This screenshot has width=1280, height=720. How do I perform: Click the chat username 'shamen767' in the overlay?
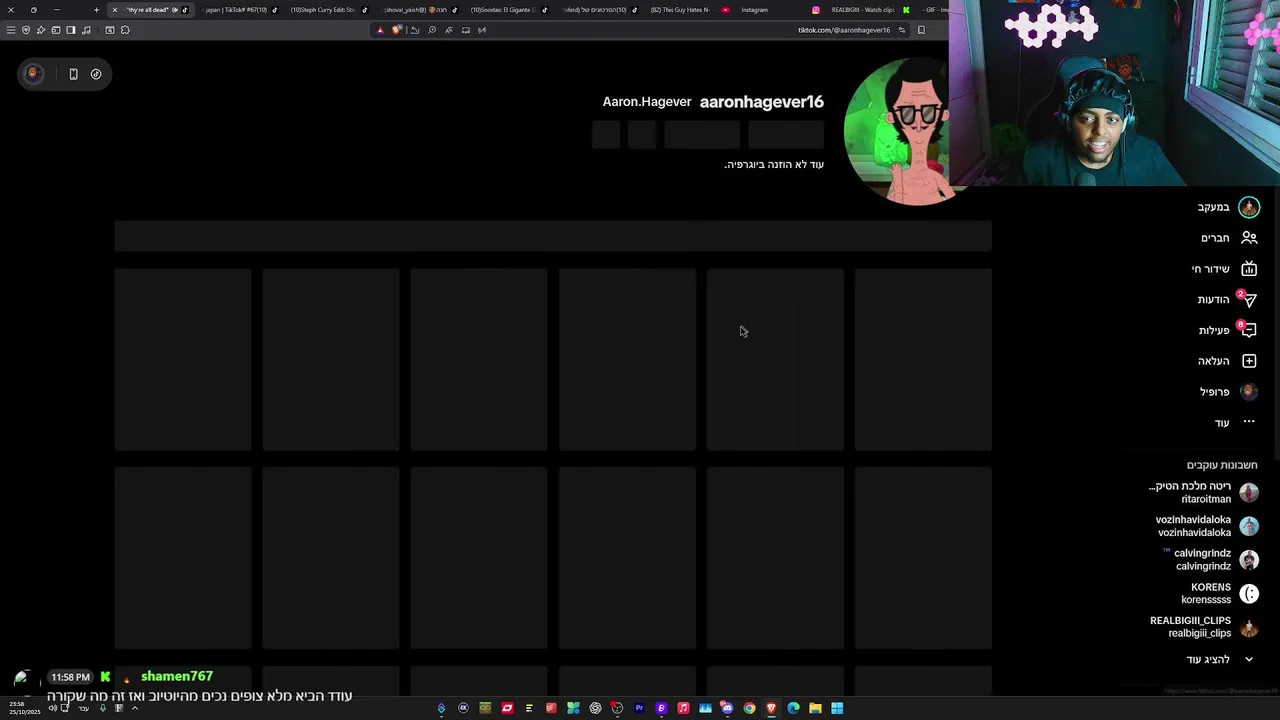tap(177, 677)
